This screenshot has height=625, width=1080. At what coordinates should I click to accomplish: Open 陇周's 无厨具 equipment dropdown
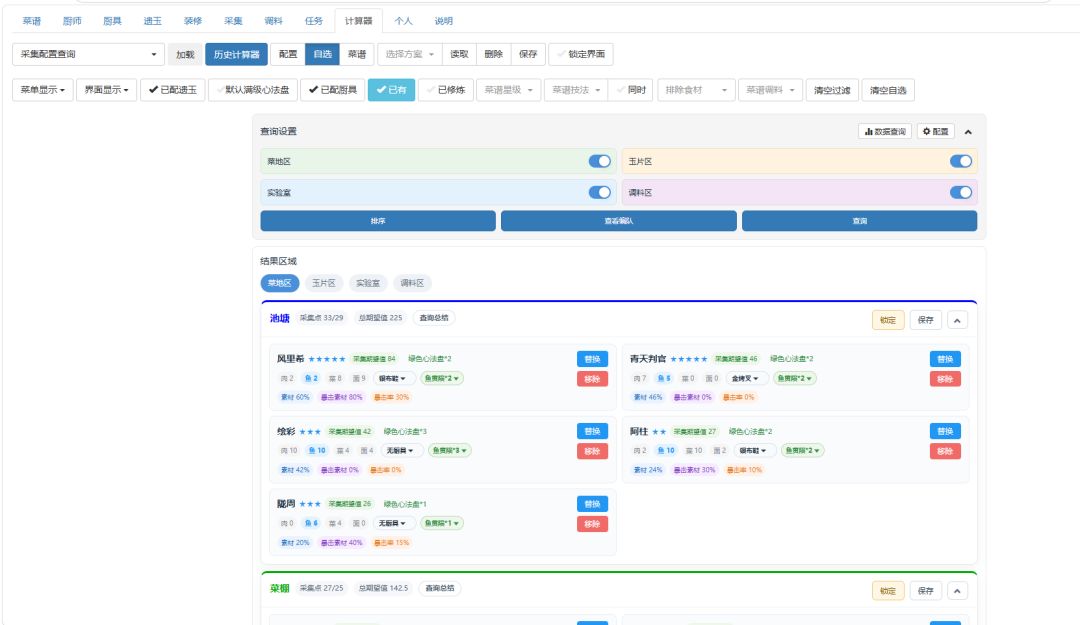tap(394, 523)
